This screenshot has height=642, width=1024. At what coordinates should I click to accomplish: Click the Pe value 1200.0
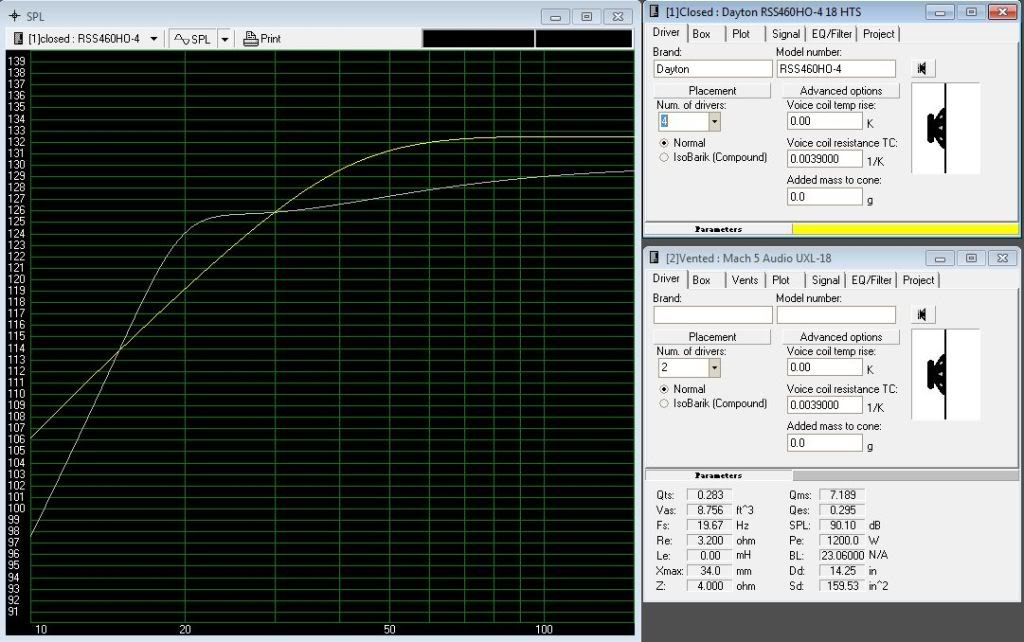pyautogui.click(x=842, y=540)
